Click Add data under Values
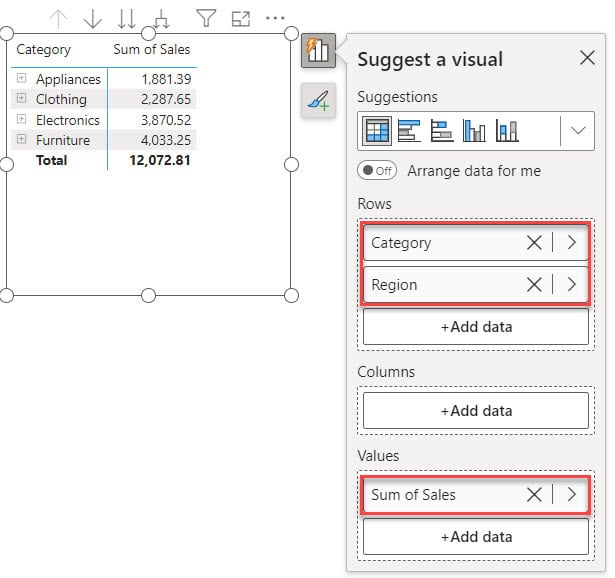 pyautogui.click(x=476, y=536)
